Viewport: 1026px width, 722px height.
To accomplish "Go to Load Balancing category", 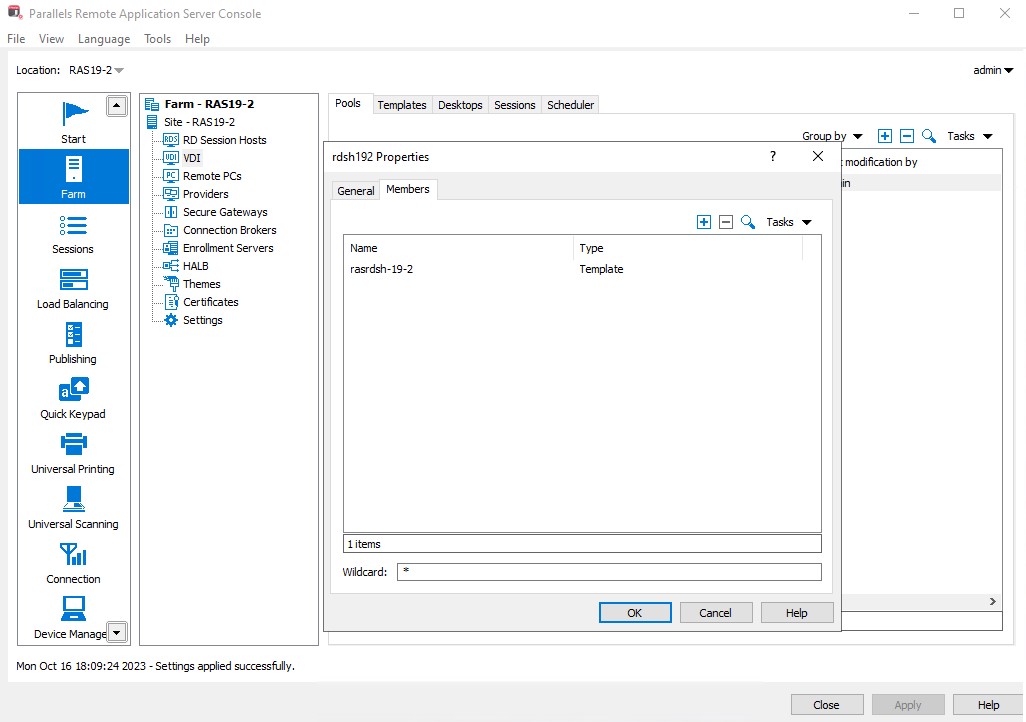I will 73,289.
